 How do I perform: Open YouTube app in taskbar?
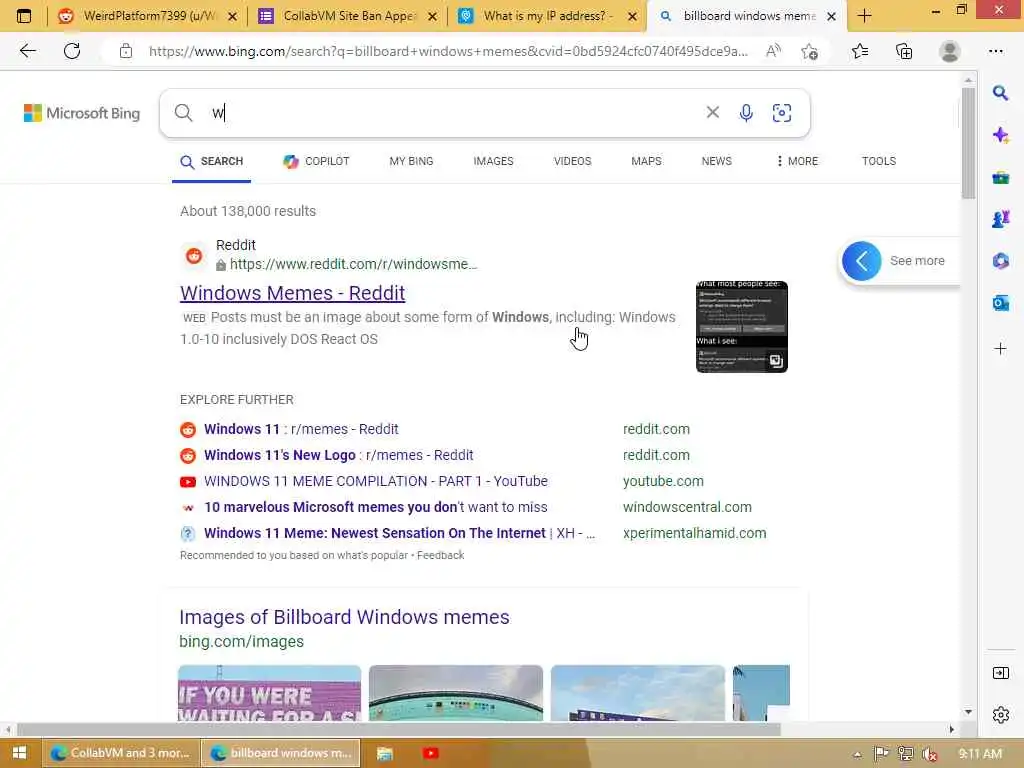click(x=430, y=753)
